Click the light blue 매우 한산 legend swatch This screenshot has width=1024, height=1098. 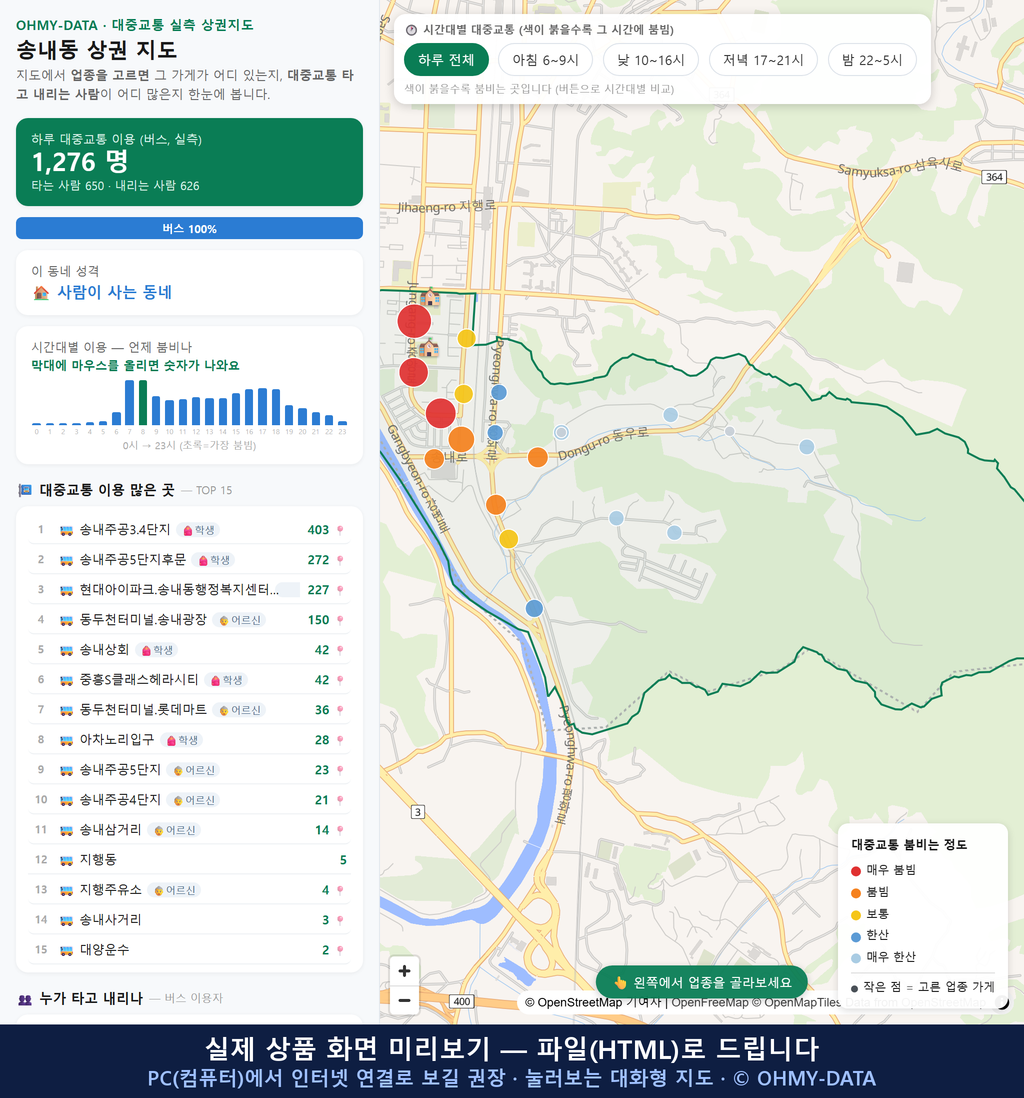[855, 958]
